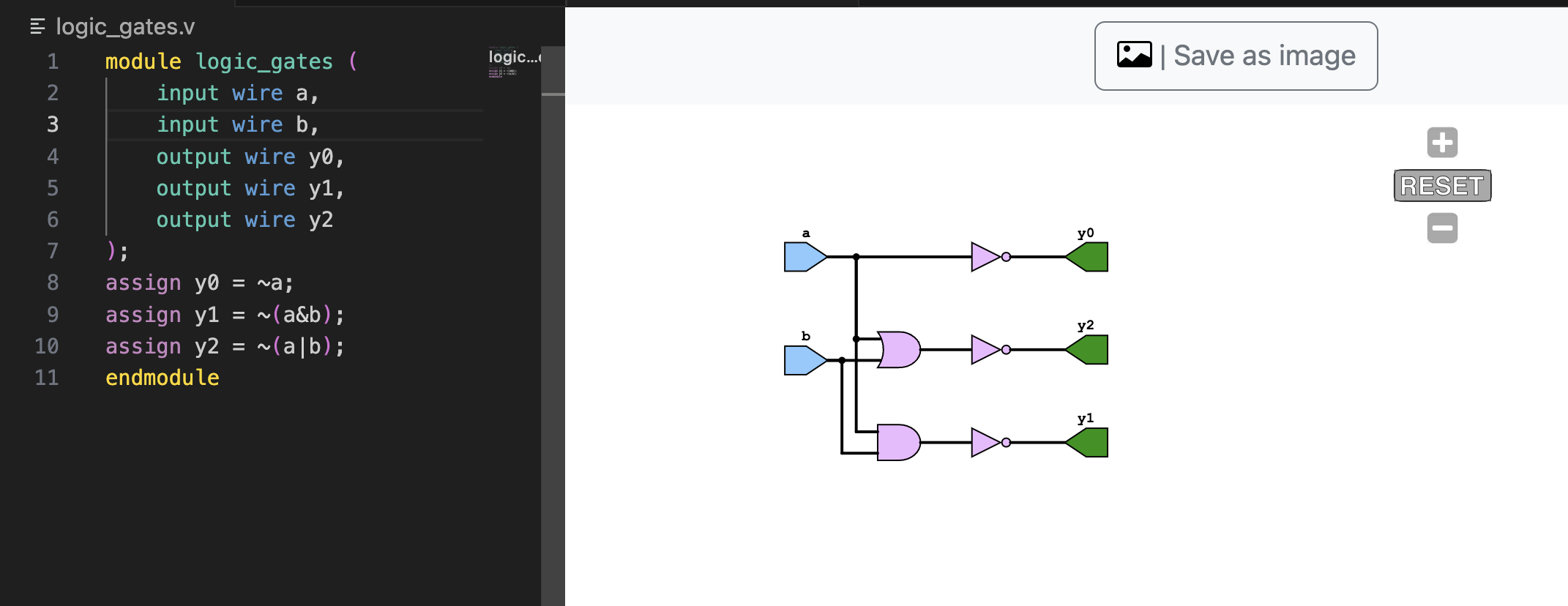The image size is (1568, 606).
Task: Reset the schematic view with RESET
Action: 1442,186
